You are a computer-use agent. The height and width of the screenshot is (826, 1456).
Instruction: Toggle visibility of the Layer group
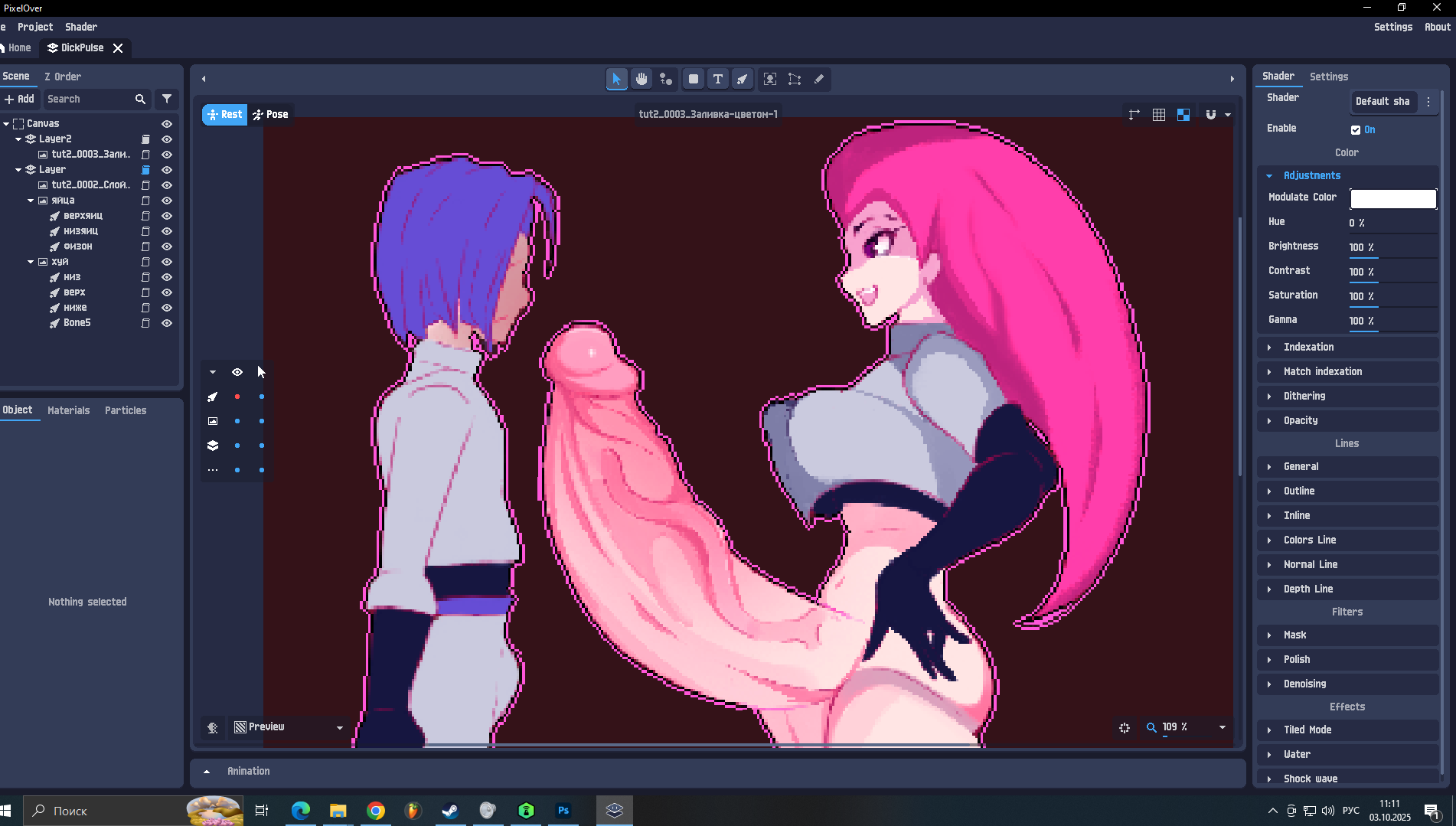(167, 170)
